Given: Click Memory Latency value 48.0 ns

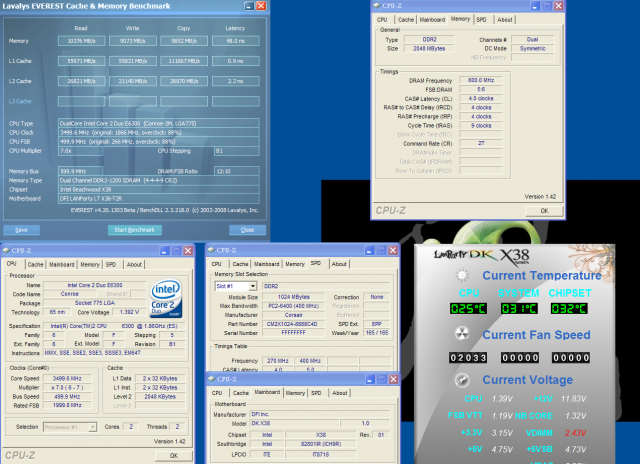Looking at the screenshot, I should [236, 41].
